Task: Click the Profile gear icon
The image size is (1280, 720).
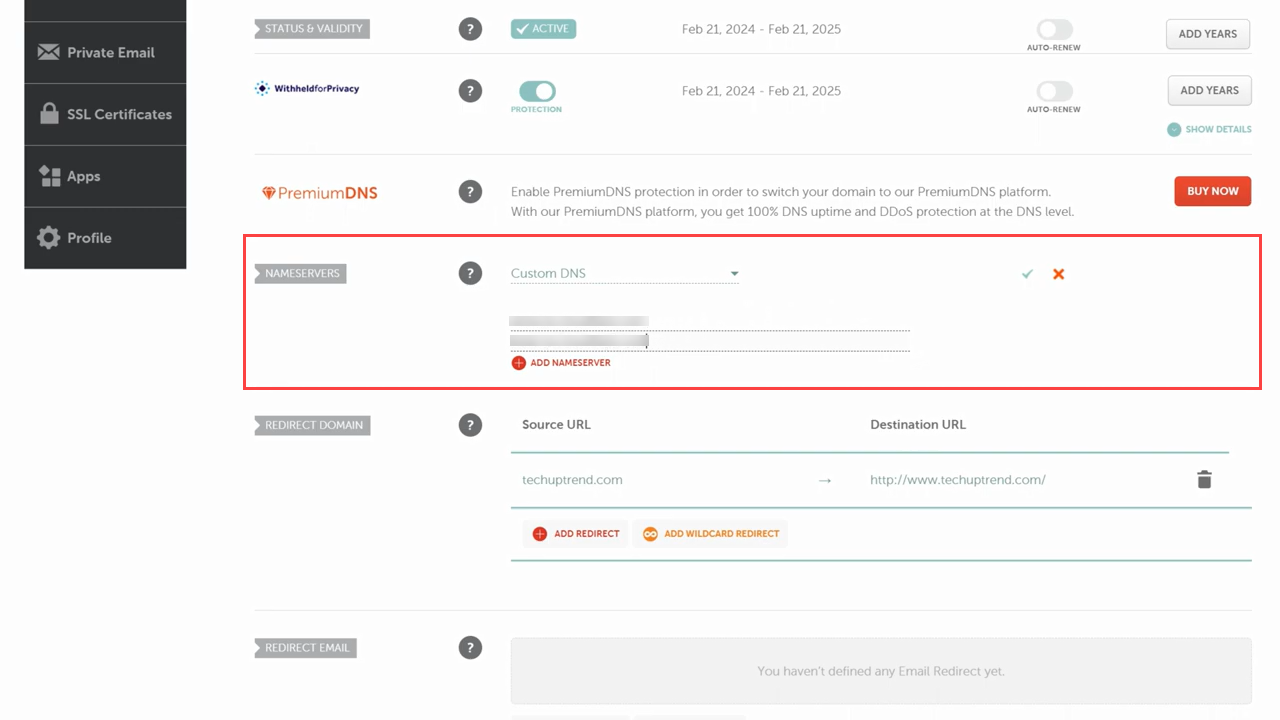Action: tap(48, 238)
